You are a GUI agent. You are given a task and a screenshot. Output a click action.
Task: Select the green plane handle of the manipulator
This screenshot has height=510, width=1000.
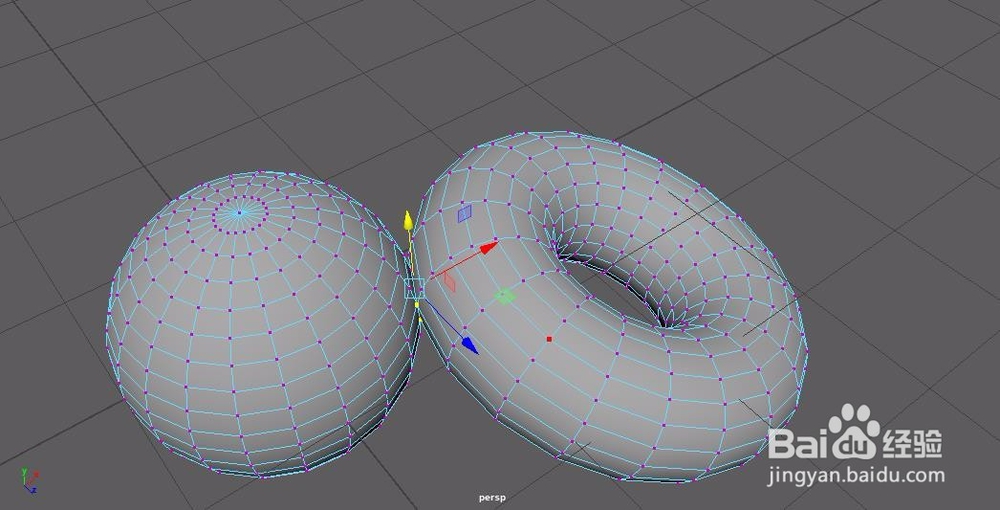[x=505, y=296]
